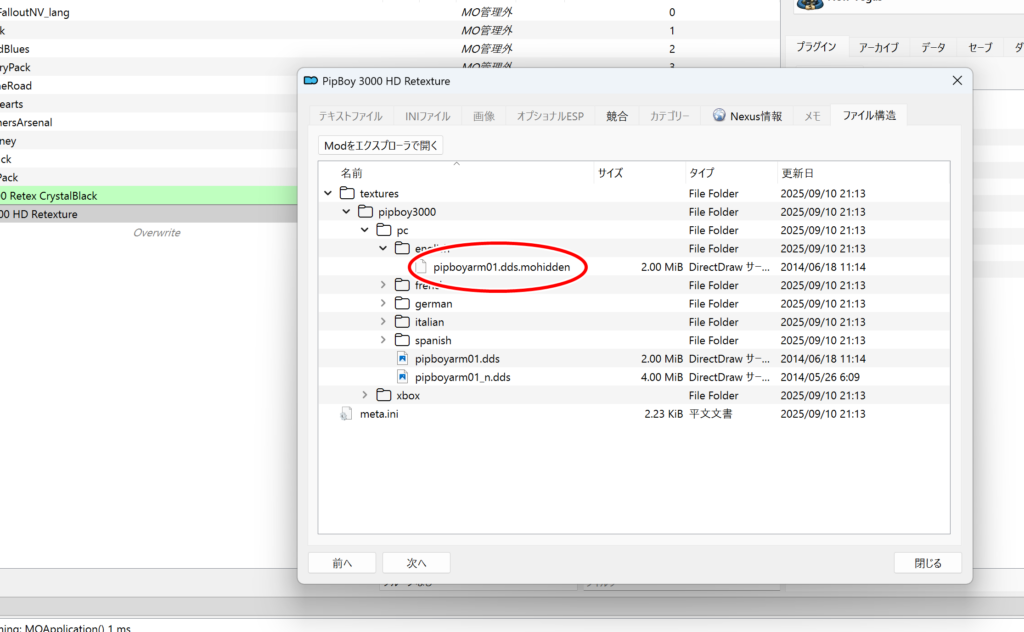Click the Nexus globe icon on tab
This screenshot has width=1024, height=632.
719,116
